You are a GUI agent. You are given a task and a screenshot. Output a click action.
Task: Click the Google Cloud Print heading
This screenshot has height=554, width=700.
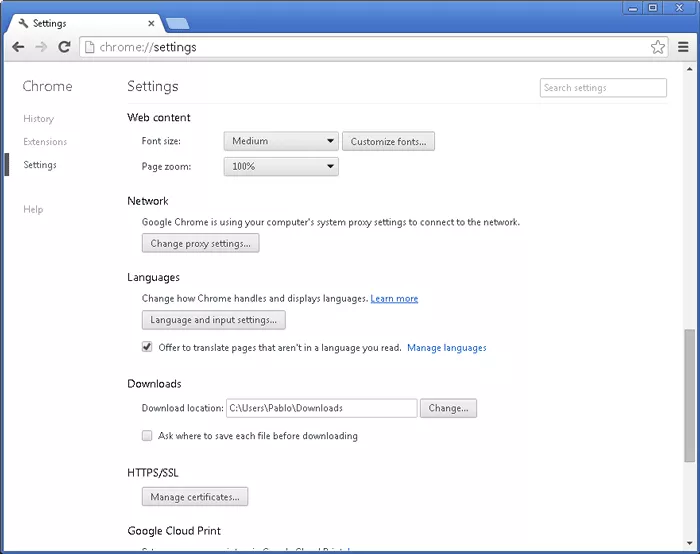(174, 531)
